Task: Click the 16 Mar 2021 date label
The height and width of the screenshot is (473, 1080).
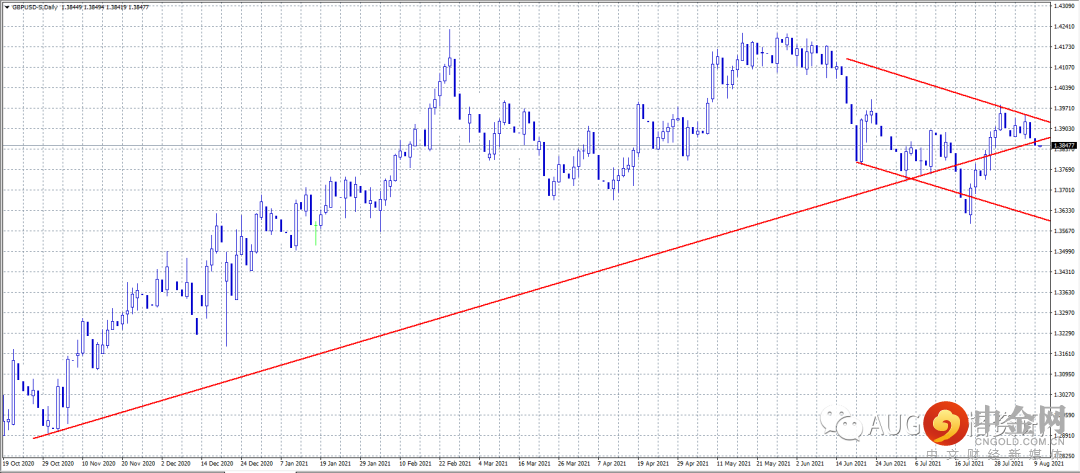Action: click(534, 463)
